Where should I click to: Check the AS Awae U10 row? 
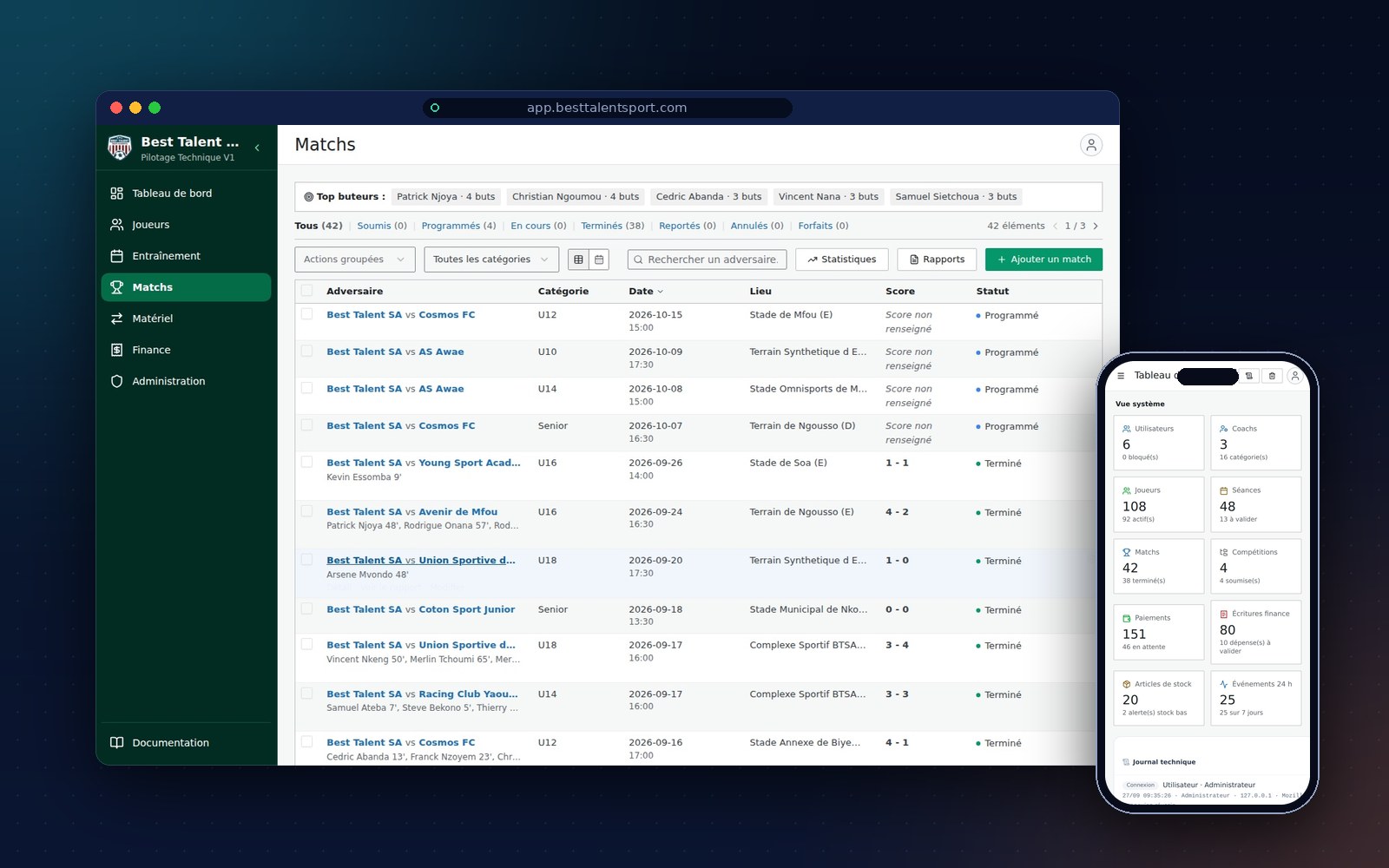306,352
